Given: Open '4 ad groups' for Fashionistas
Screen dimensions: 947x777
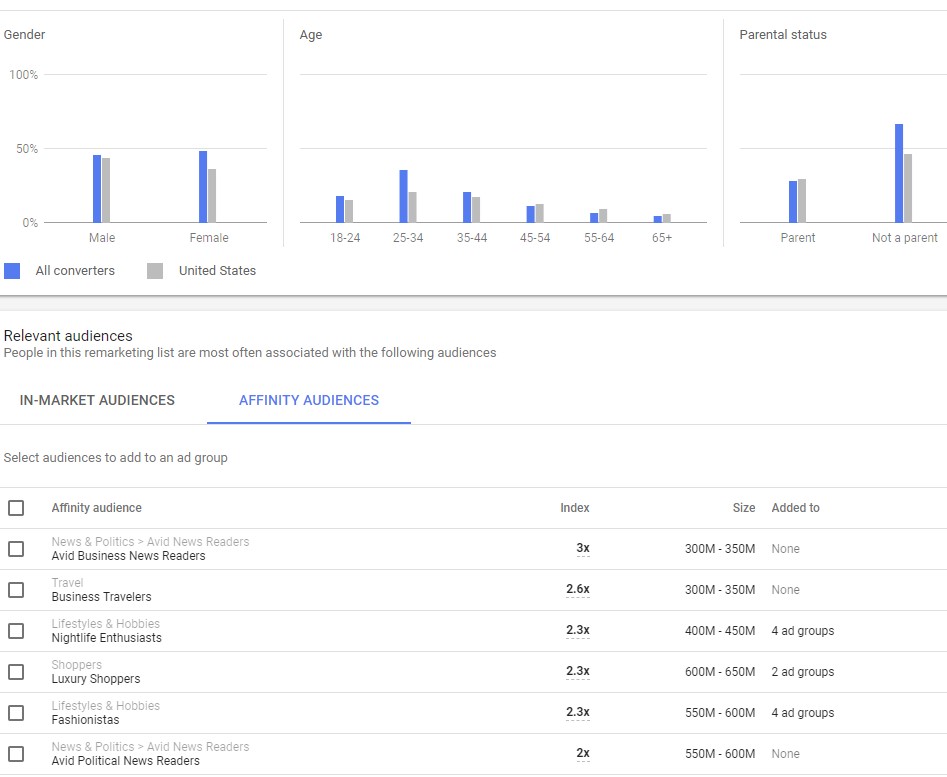Looking at the screenshot, I should click(803, 713).
